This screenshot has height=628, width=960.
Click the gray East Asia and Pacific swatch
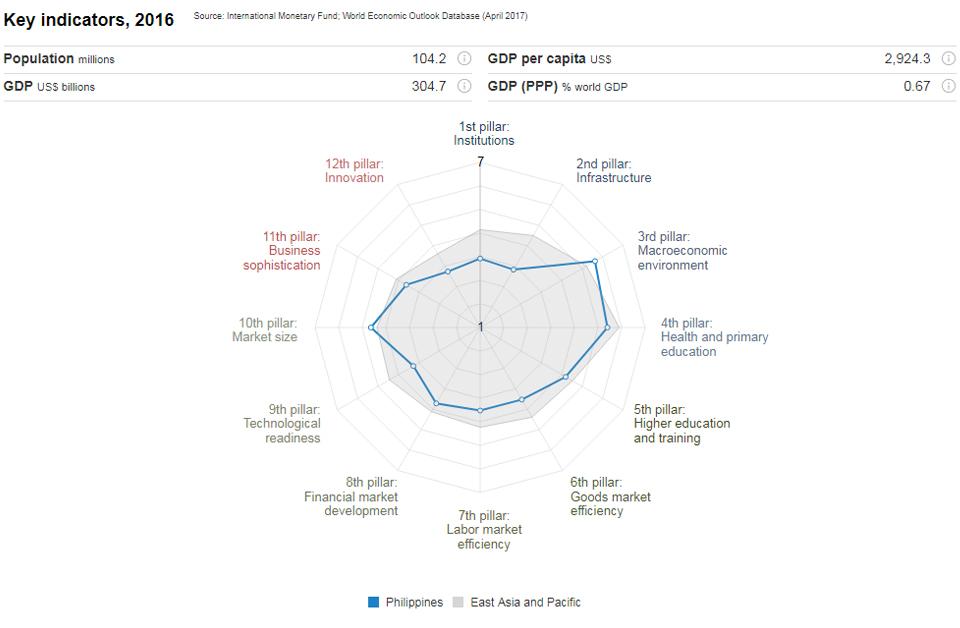click(x=459, y=602)
